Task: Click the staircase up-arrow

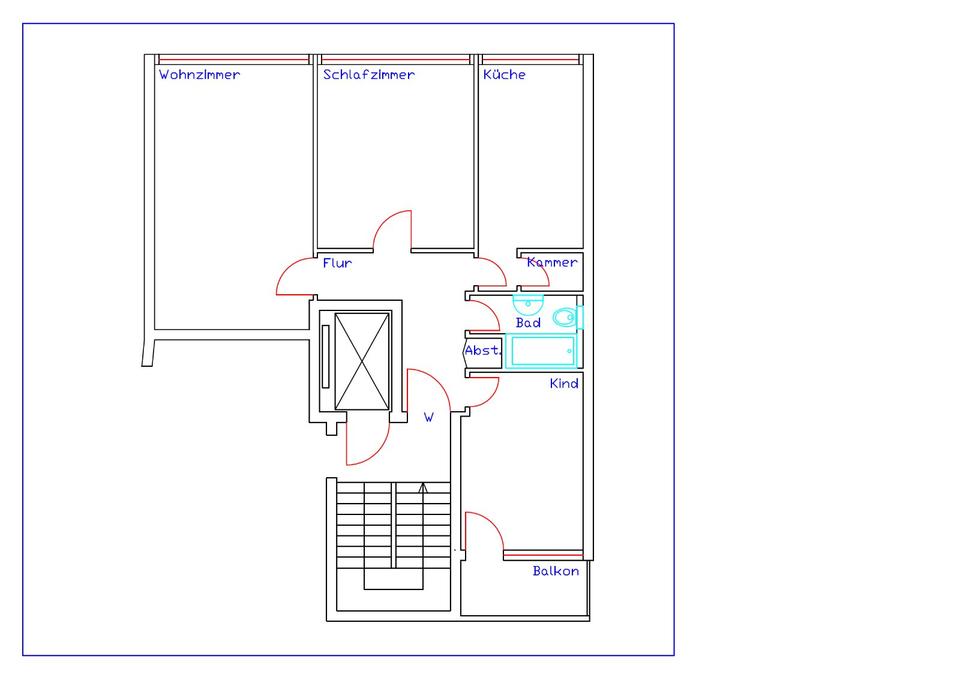Action: [x=423, y=489]
